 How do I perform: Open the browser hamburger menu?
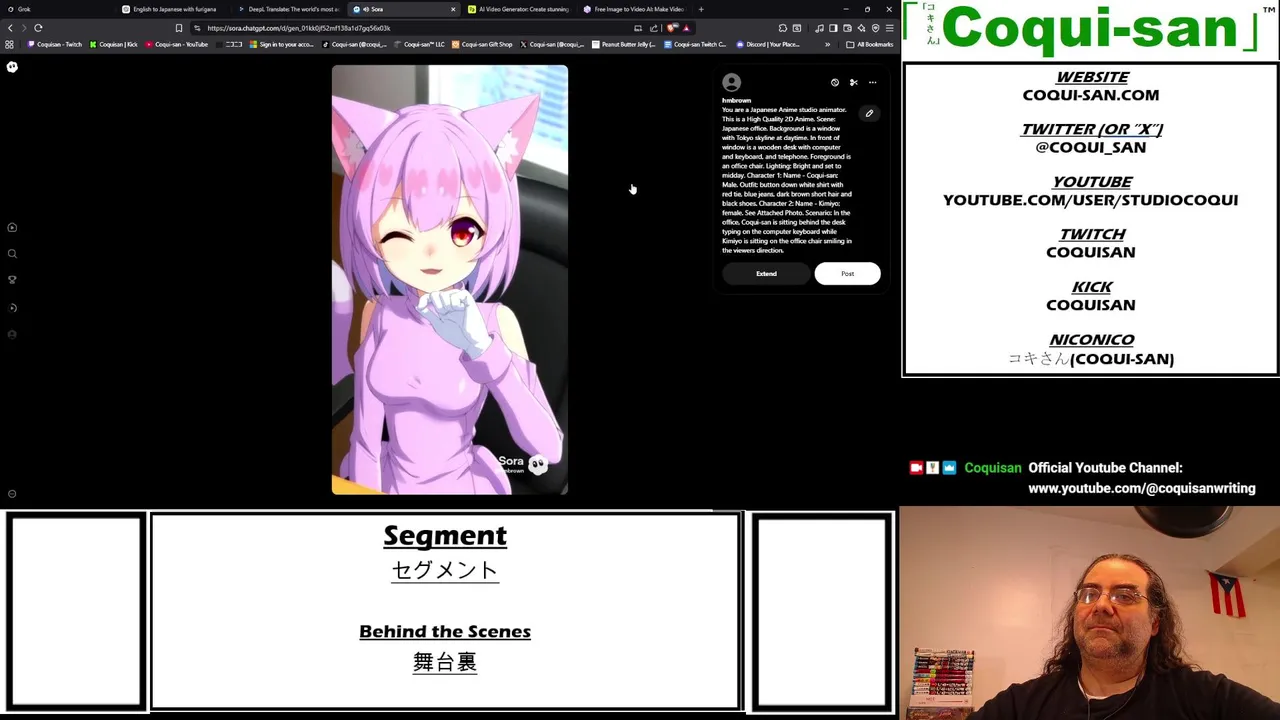(x=889, y=28)
